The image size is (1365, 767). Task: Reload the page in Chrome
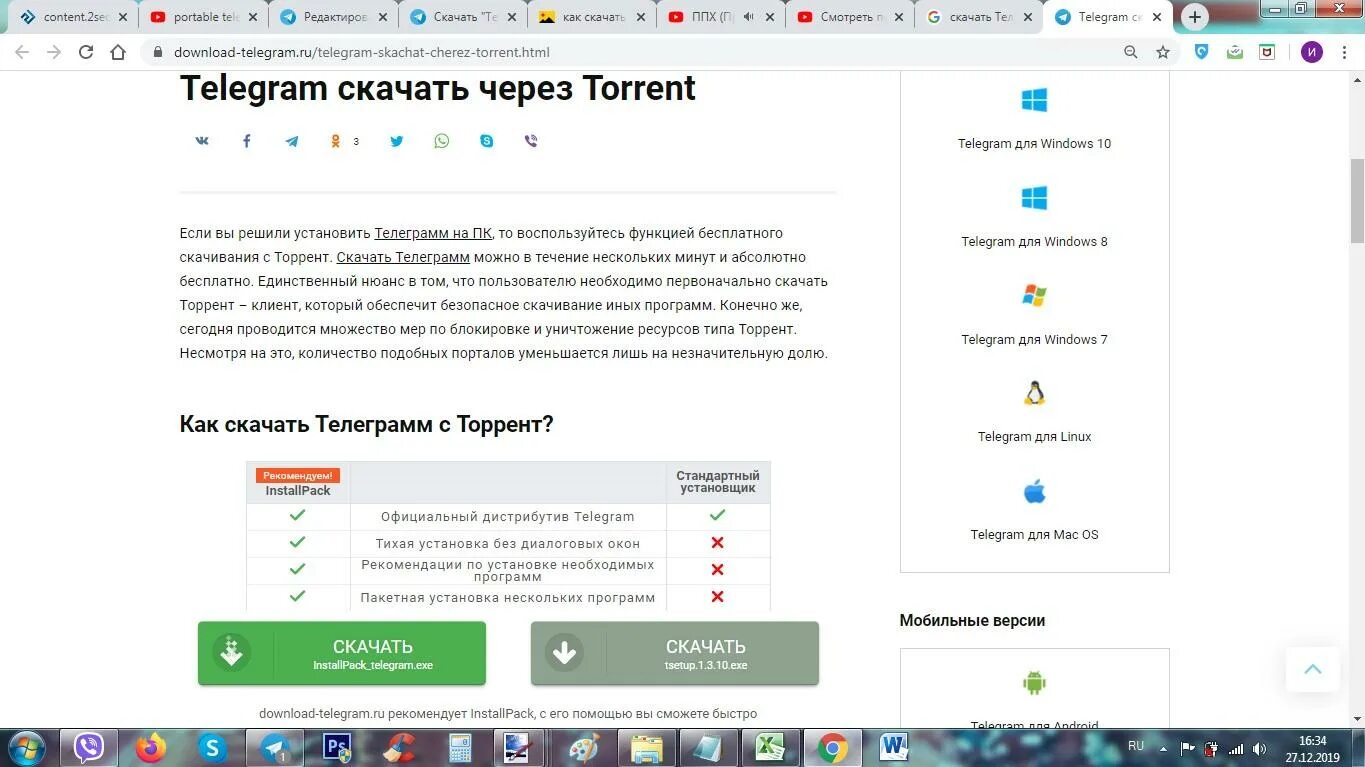86,52
